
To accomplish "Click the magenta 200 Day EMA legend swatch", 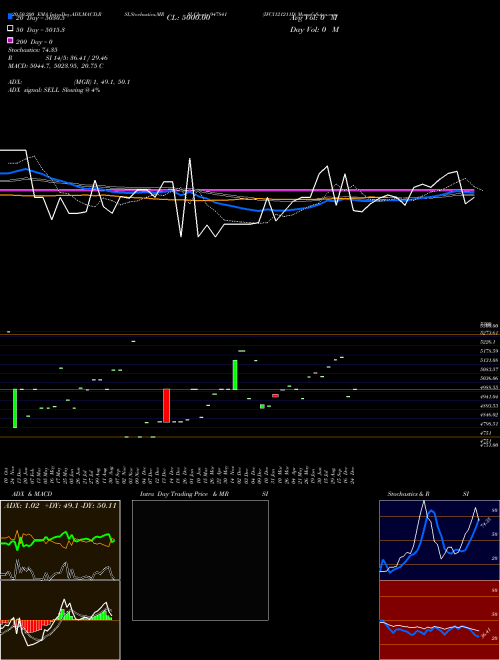I will 11,40.
